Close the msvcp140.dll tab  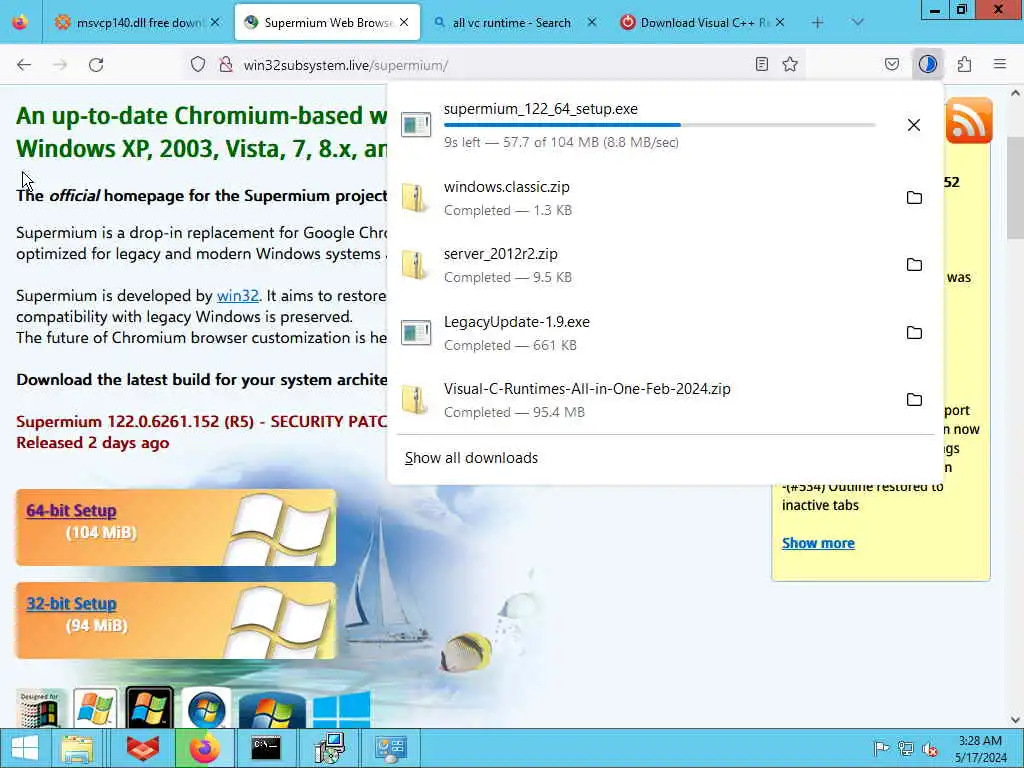[215, 23]
